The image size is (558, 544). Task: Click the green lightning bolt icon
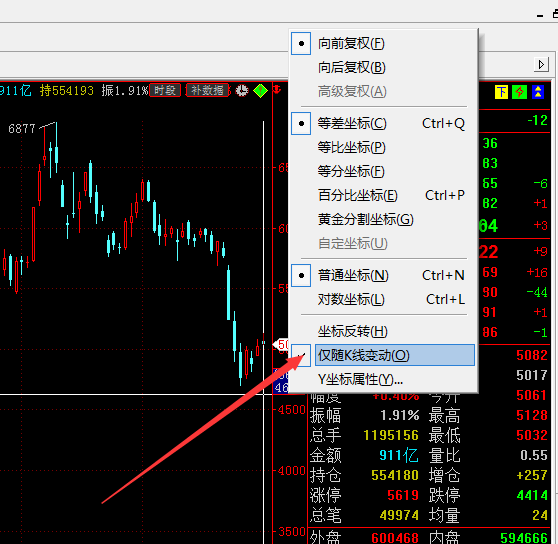(x=520, y=92)
